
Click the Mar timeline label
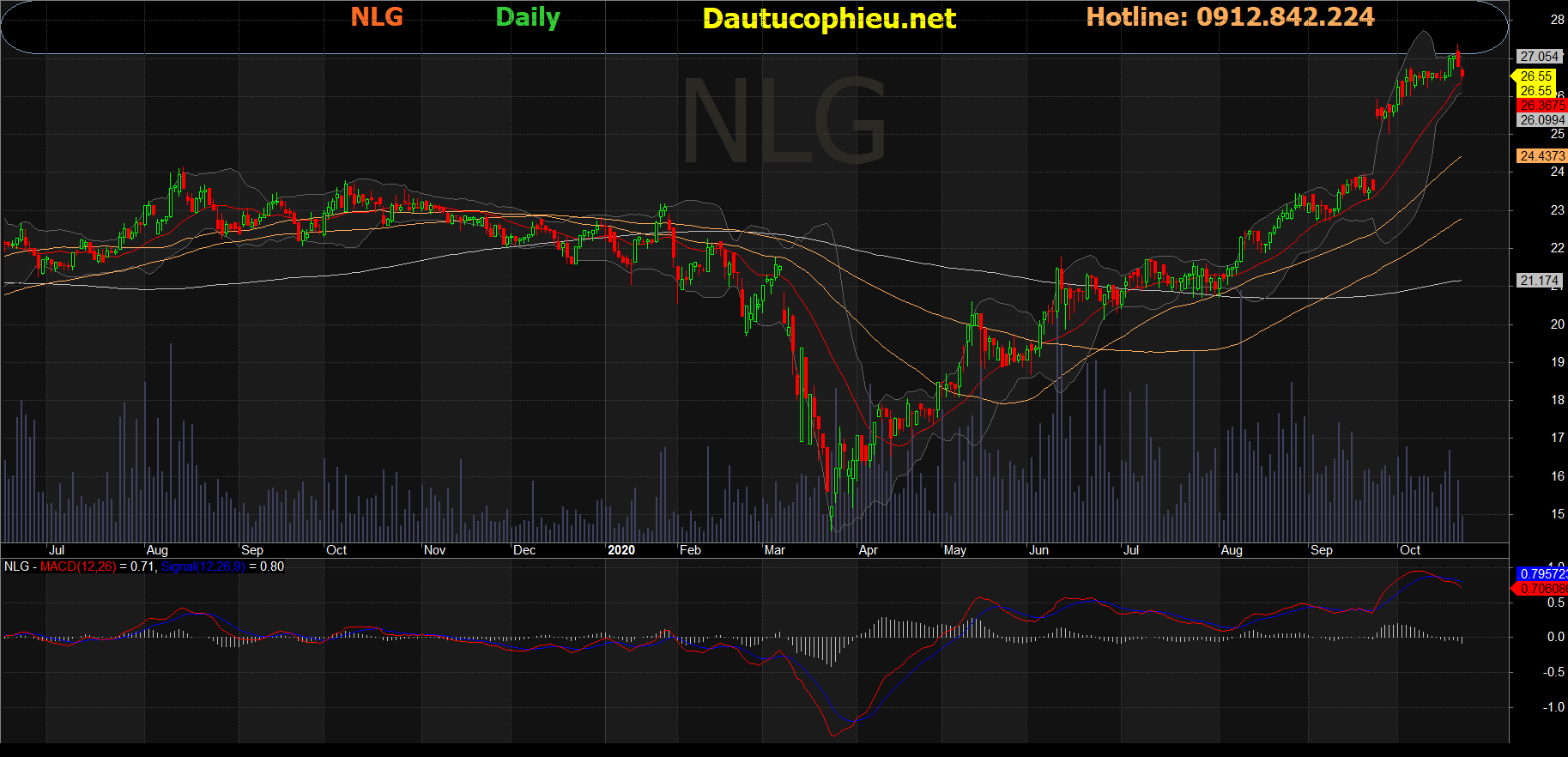coord(775,550)
